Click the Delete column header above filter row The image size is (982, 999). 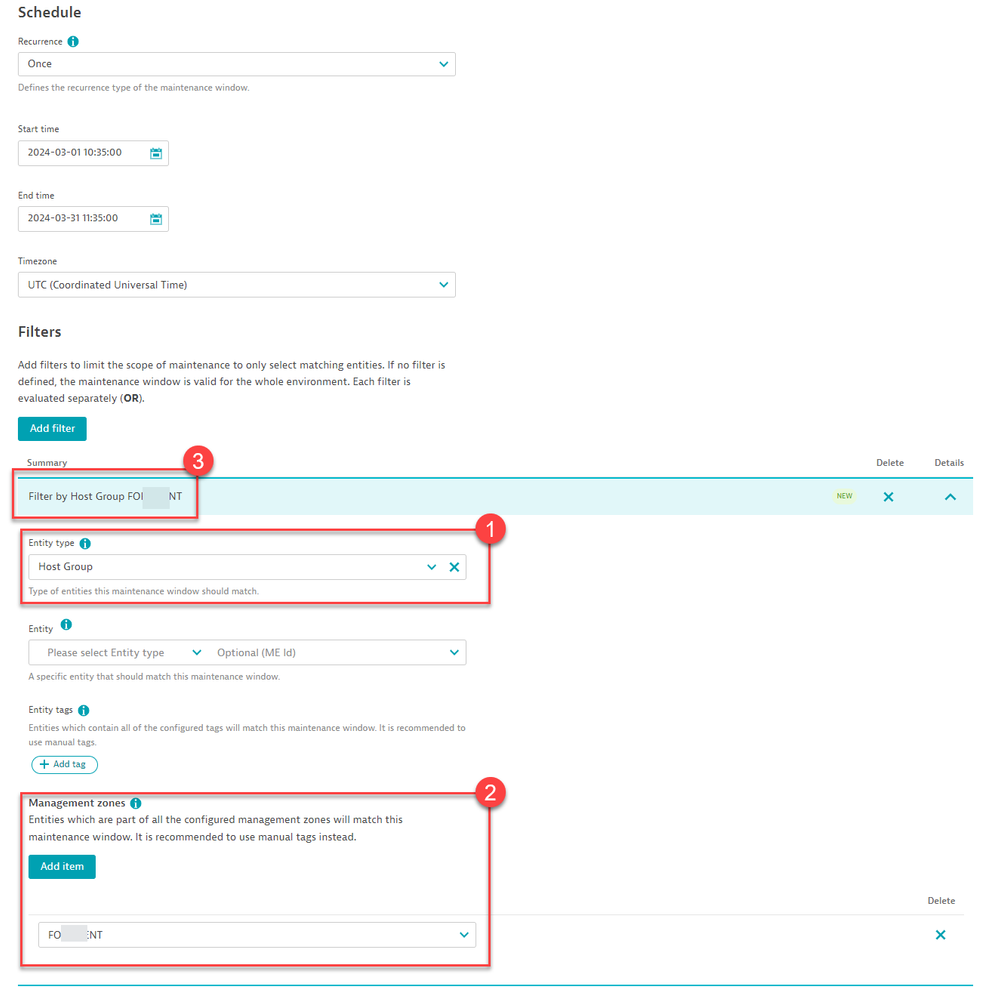[x=890, y=463]
